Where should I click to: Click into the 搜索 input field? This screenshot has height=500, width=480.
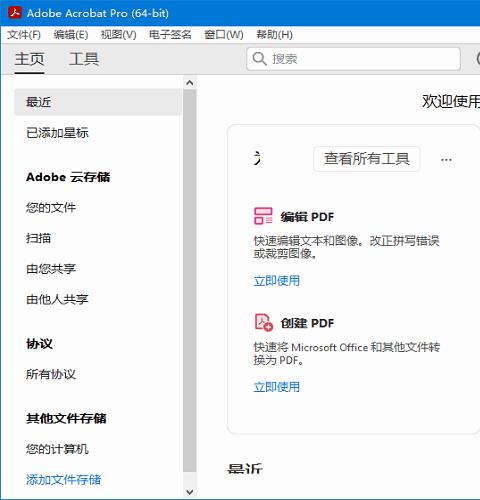(353, 59)
